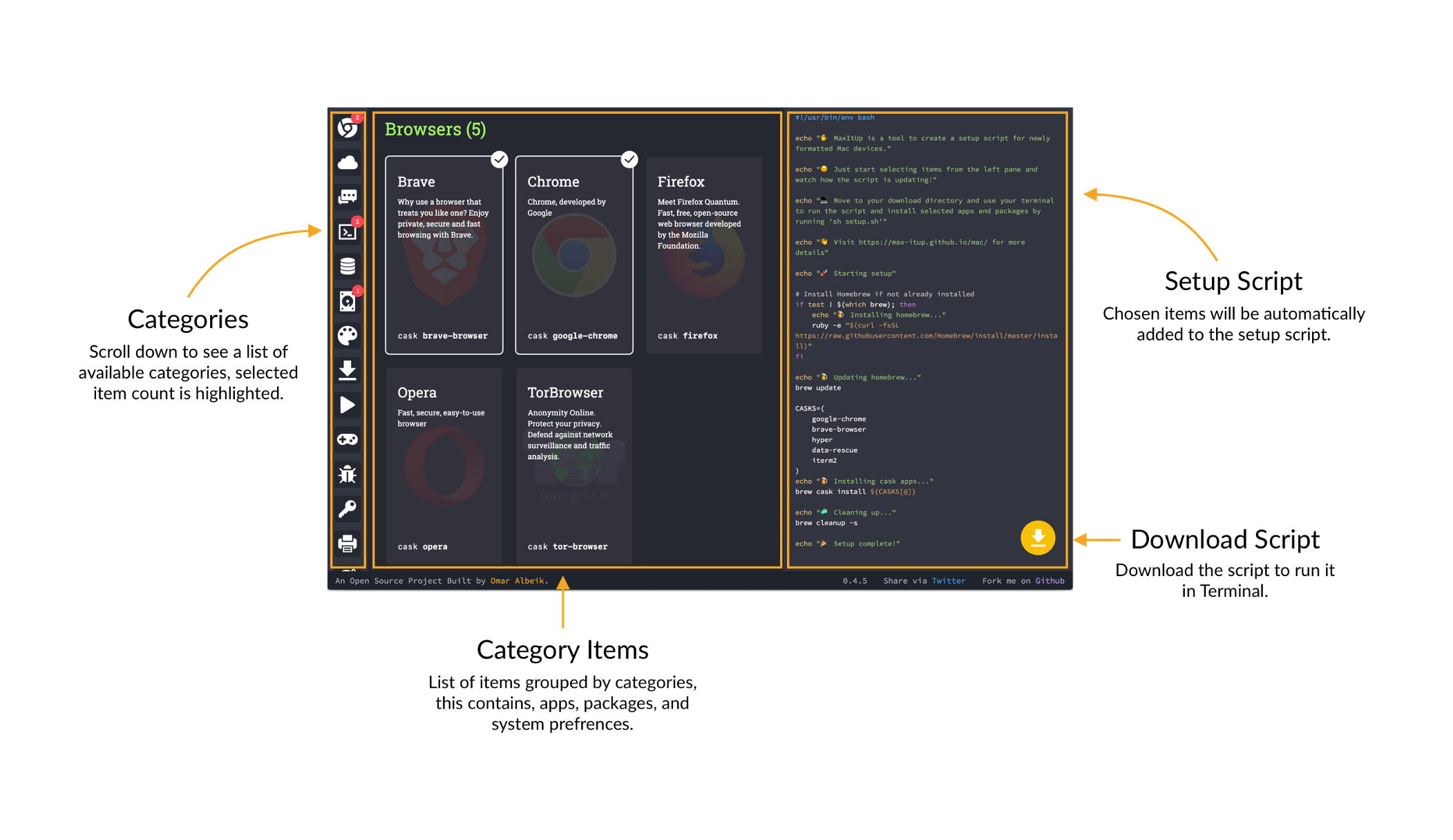This screenshot has height=840, width=1453.
Task: Open the terminal category icon
Action: coord(347,231)
